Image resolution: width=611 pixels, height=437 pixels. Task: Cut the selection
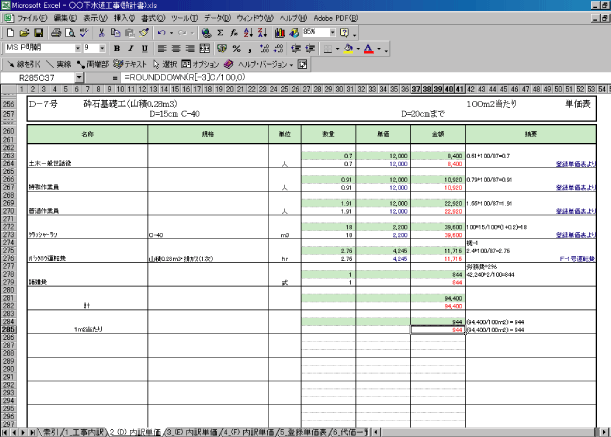click(x=102, y=33)
